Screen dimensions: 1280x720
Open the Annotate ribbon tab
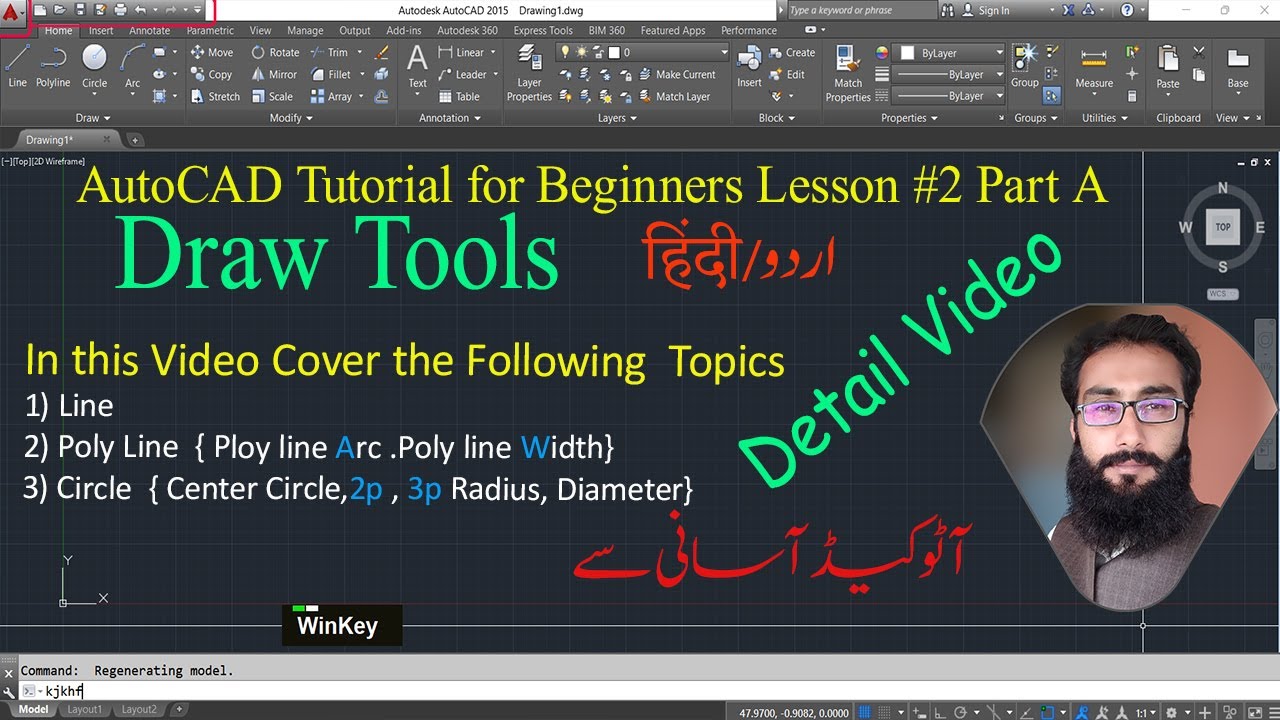(149, 31)
